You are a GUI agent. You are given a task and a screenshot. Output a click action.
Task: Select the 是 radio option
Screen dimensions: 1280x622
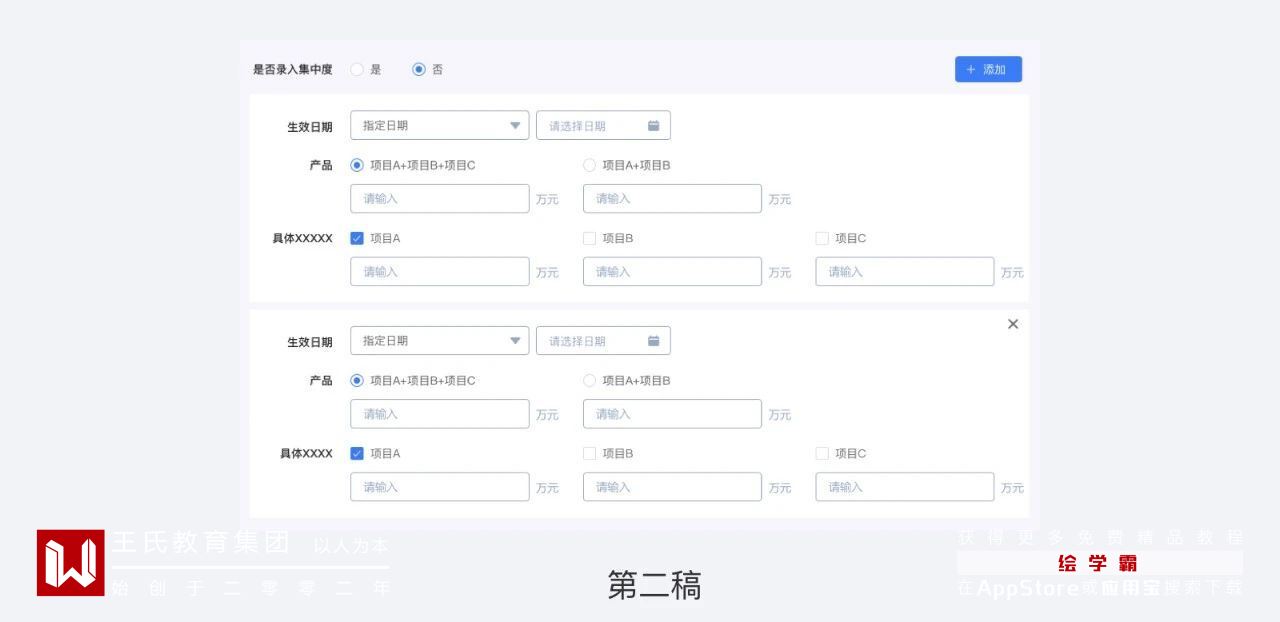pyautogui.click(x=357, y=70)
